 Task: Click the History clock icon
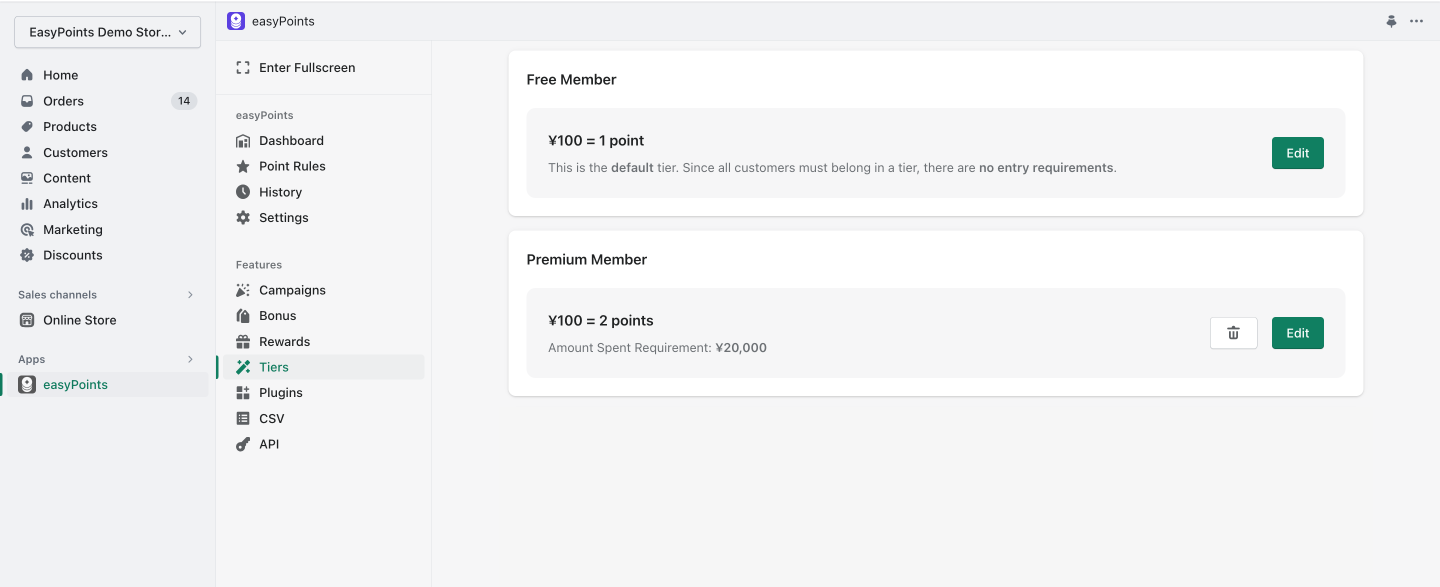[243, 192]
